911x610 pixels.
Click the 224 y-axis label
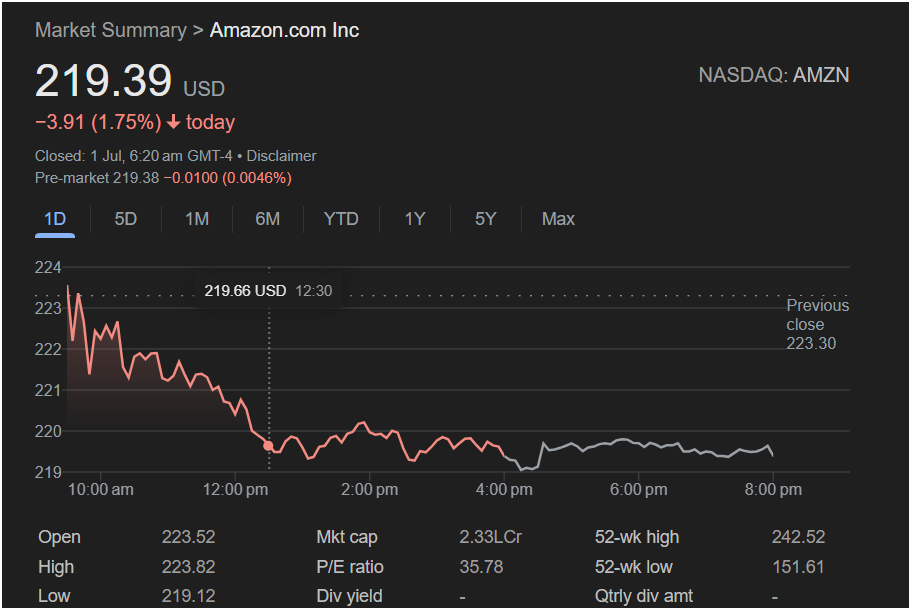point(48,267)
